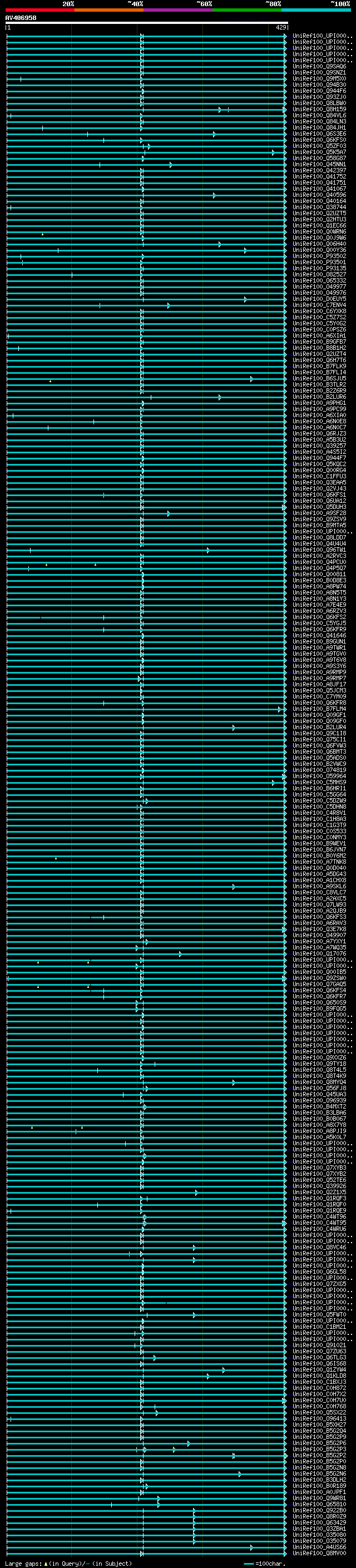The height and width of the screenshot is (1568, 356).
Task: Click hit UniRef100_Q41067
Action: [x=319, y=189]
